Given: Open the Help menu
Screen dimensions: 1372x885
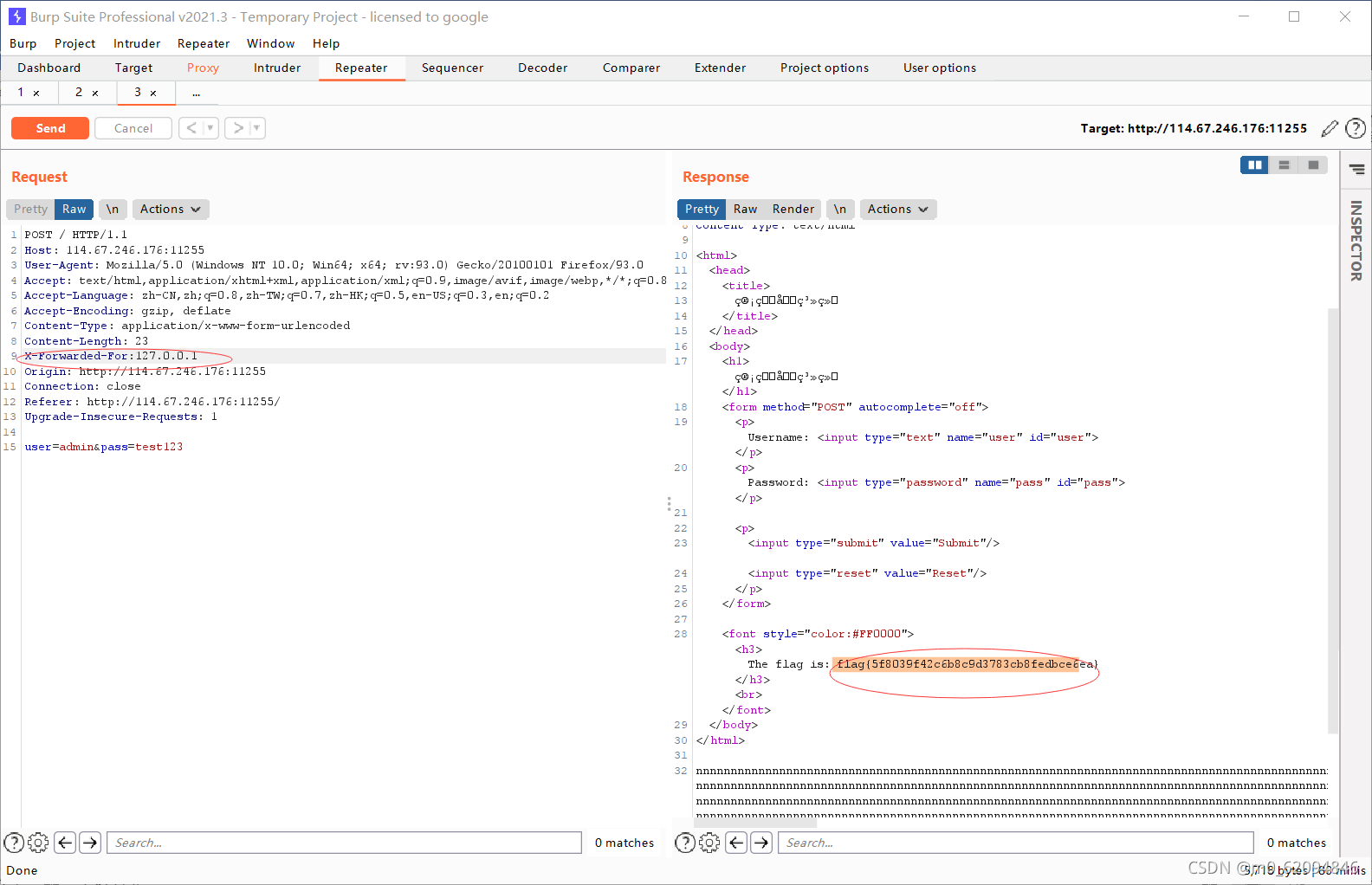Looking at the screenshot, I should (326, 43).
